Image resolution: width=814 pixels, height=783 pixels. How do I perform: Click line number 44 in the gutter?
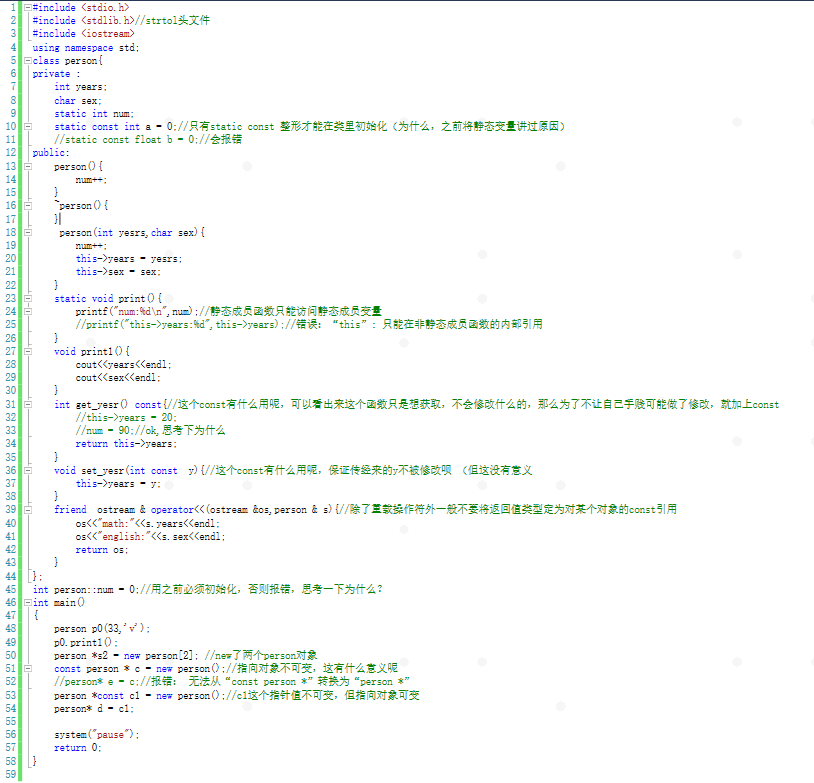(x=11, y=576)
